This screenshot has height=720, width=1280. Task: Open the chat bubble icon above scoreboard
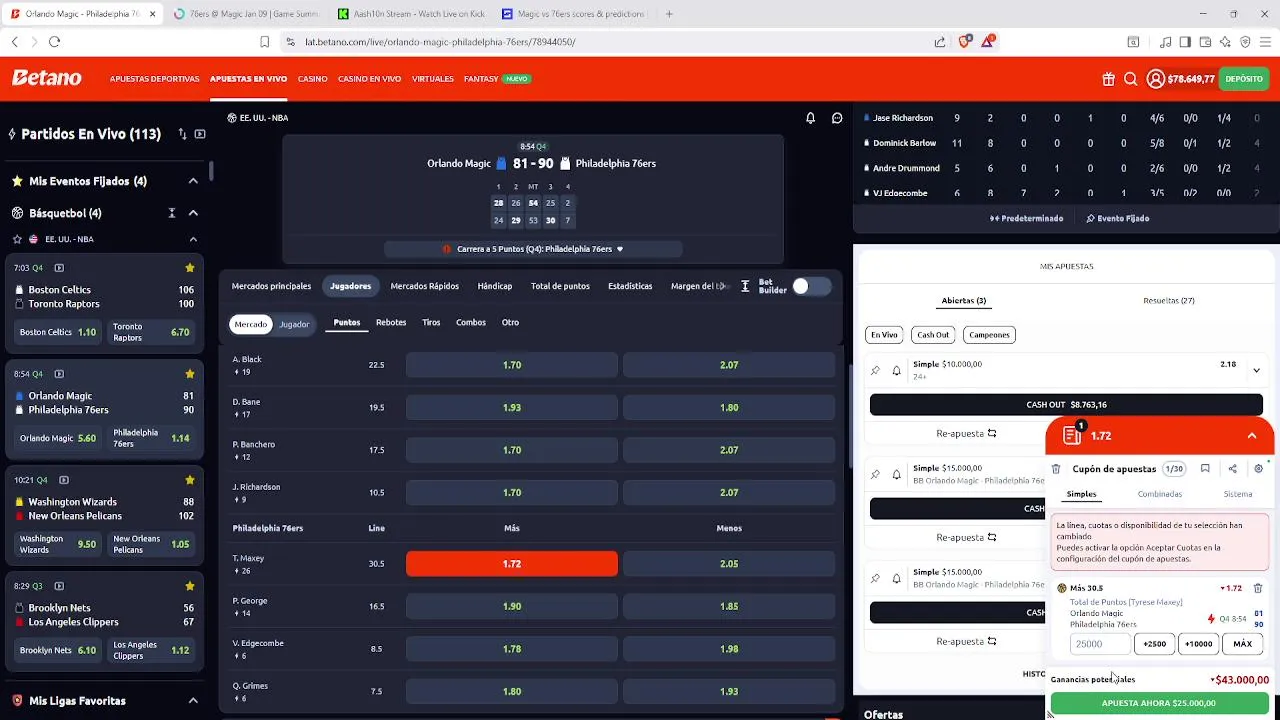(837, 118)
